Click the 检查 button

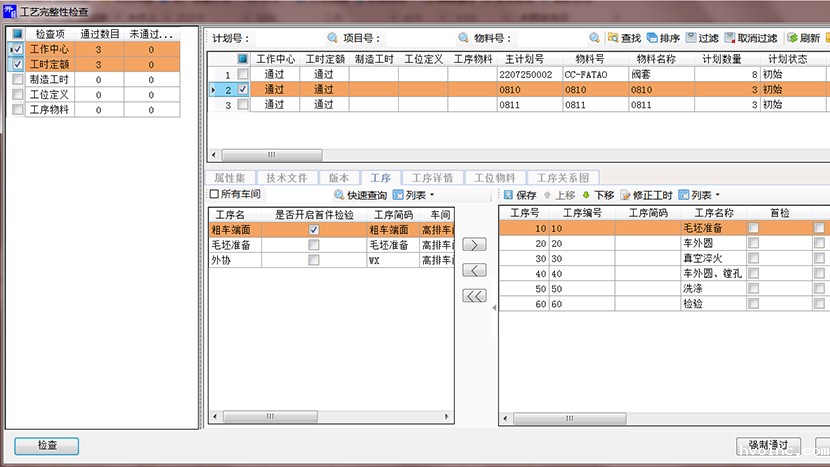coord(47,446)
